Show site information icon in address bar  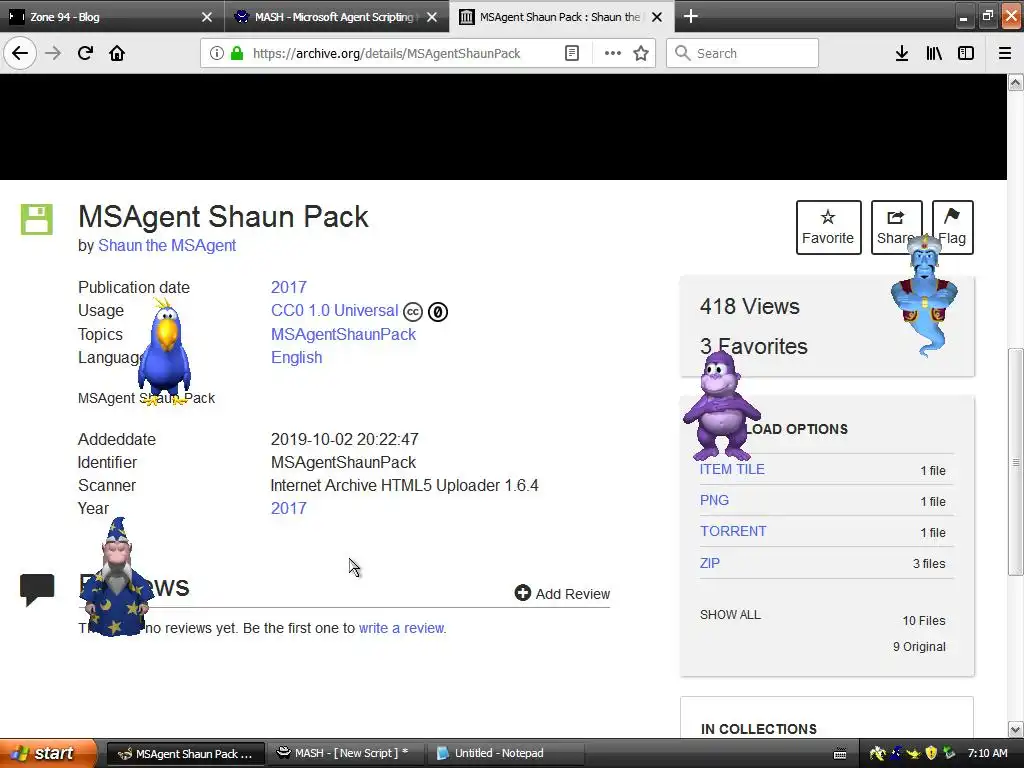tap(217, 53)
